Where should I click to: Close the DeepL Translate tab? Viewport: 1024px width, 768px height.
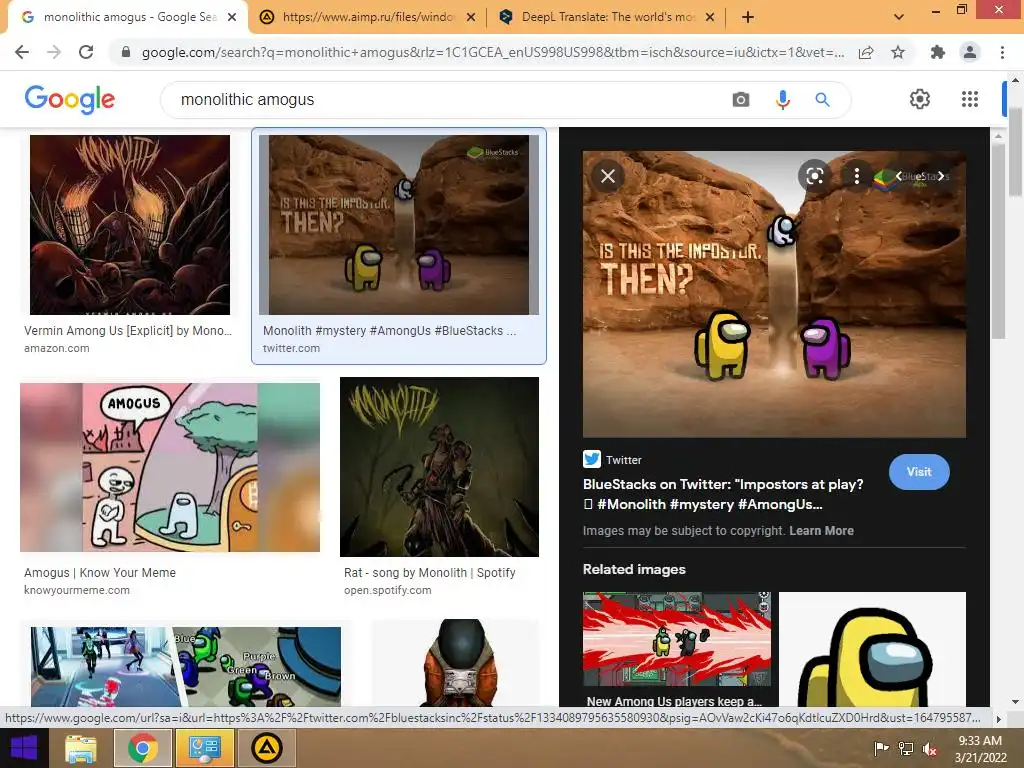(710, 17)
